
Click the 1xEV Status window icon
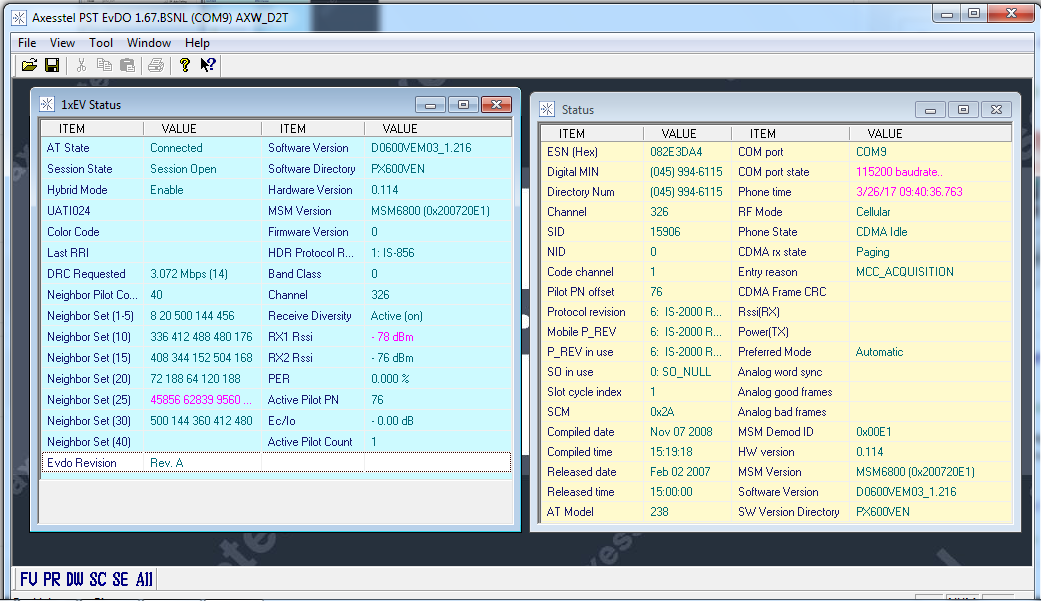(46, 104)
